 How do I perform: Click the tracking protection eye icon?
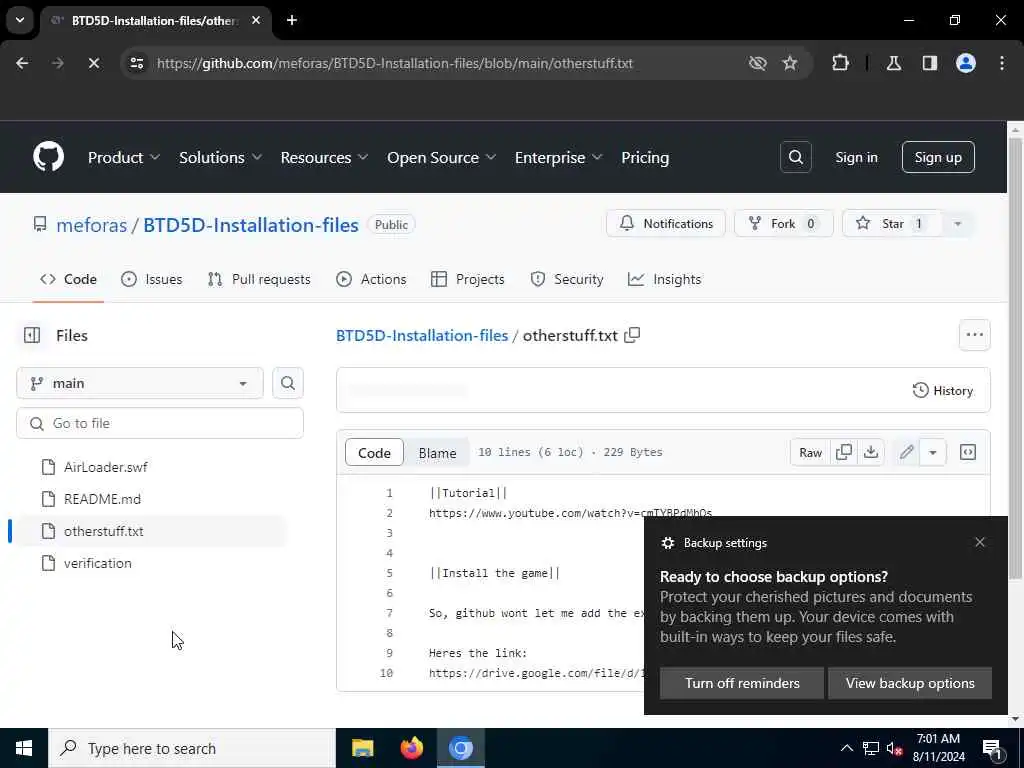pyautogui.click(x=757, y=63)
